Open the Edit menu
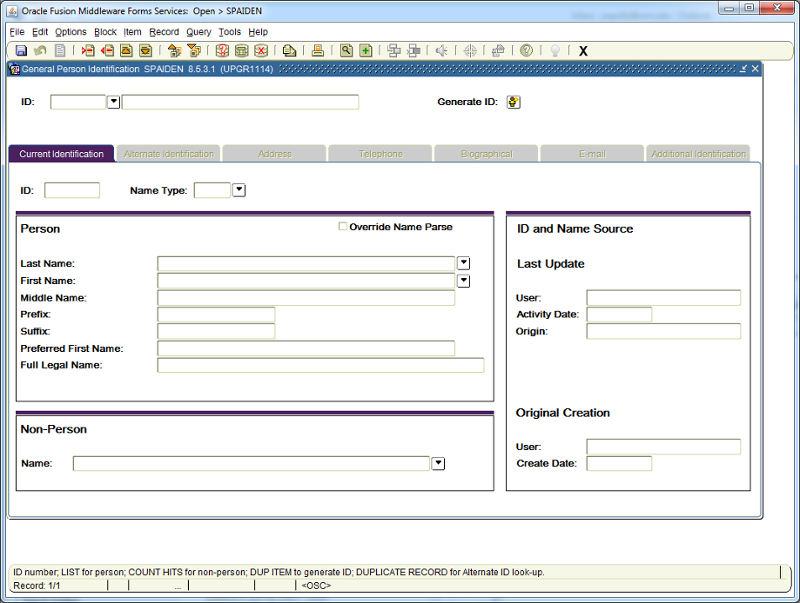Image resolution: width=800 pixels, height=603 pixels. tap(40, 32)
